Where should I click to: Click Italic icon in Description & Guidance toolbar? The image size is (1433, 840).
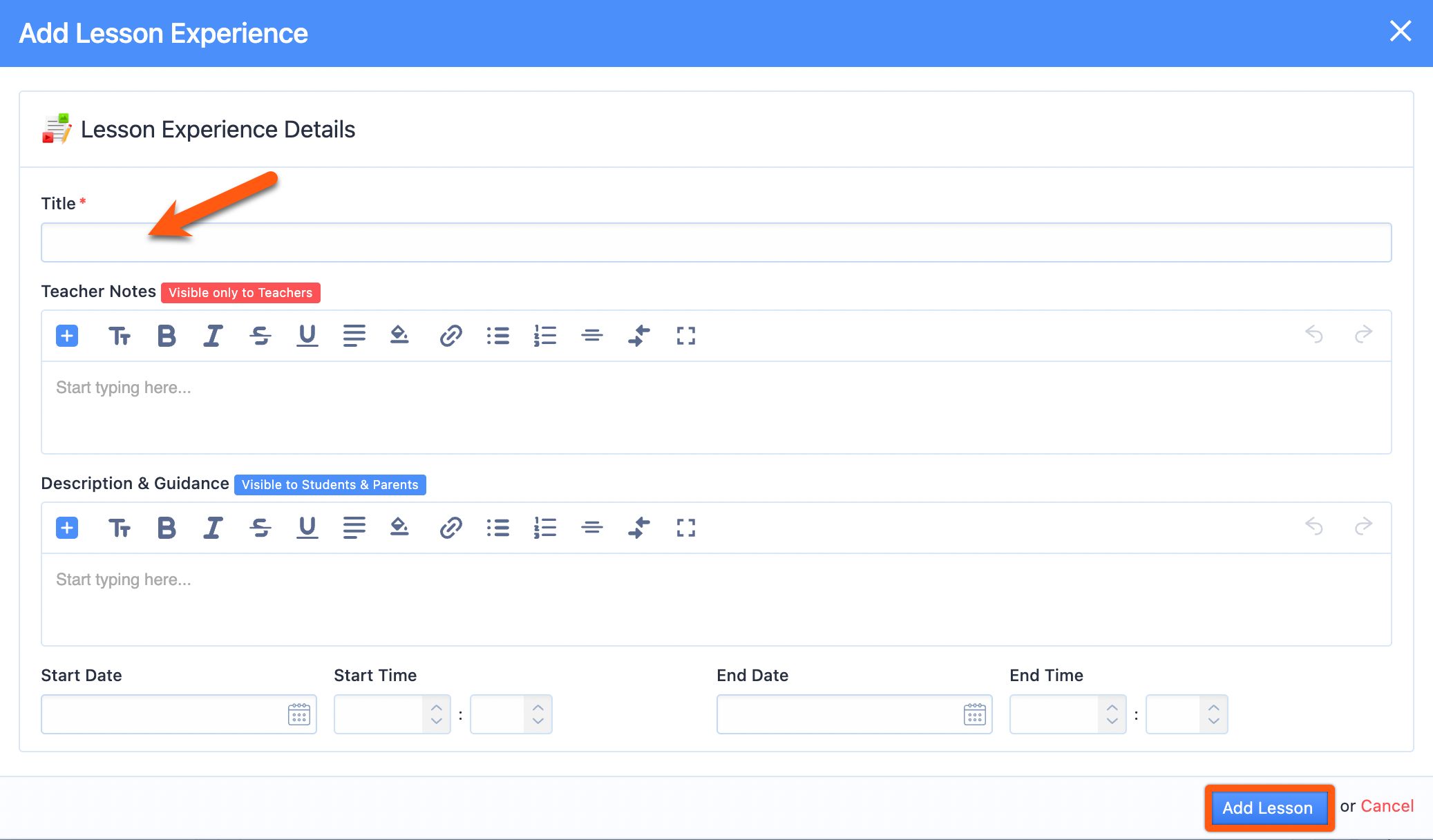[x=213, y=528]
